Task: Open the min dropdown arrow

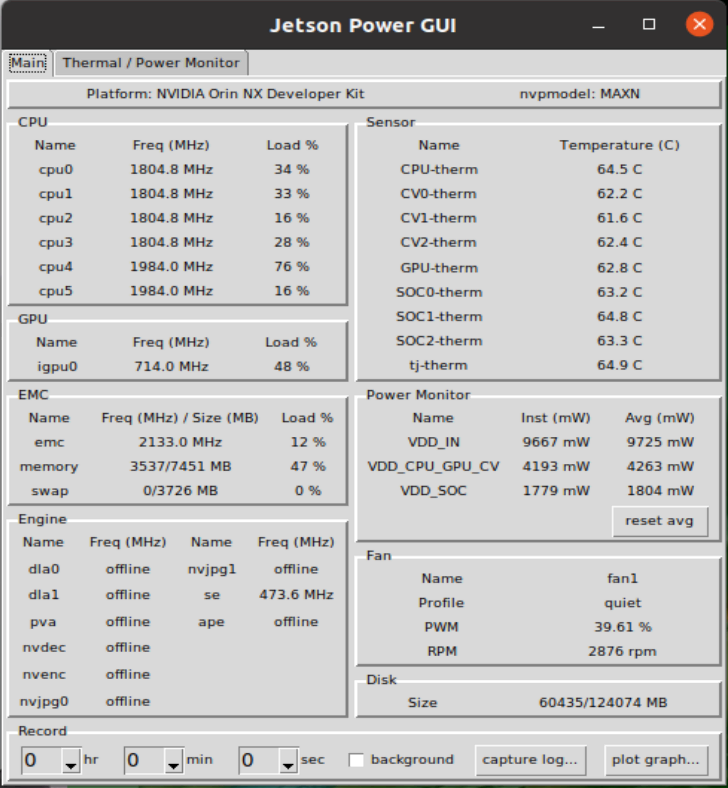Action: (173, 760)
